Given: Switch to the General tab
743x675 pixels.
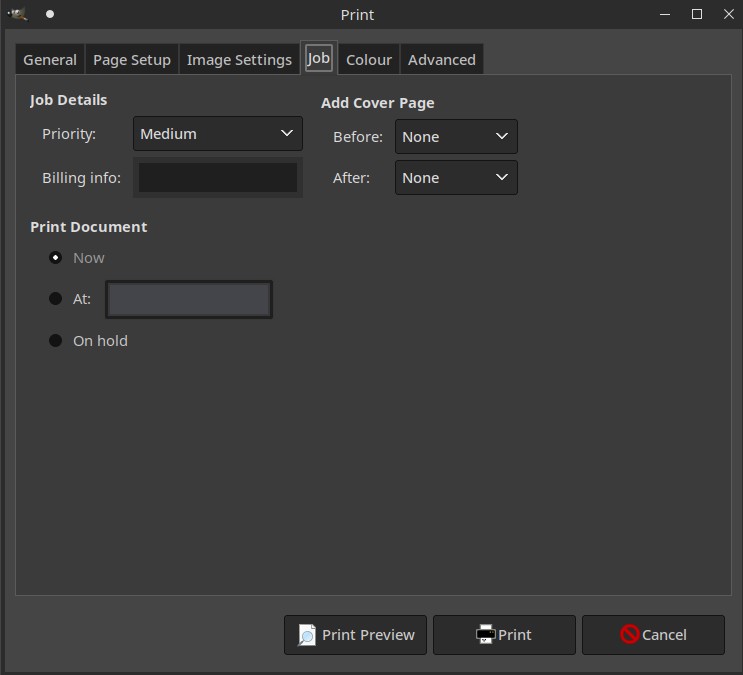Looking at the screenshot, I should click(50, 60).
